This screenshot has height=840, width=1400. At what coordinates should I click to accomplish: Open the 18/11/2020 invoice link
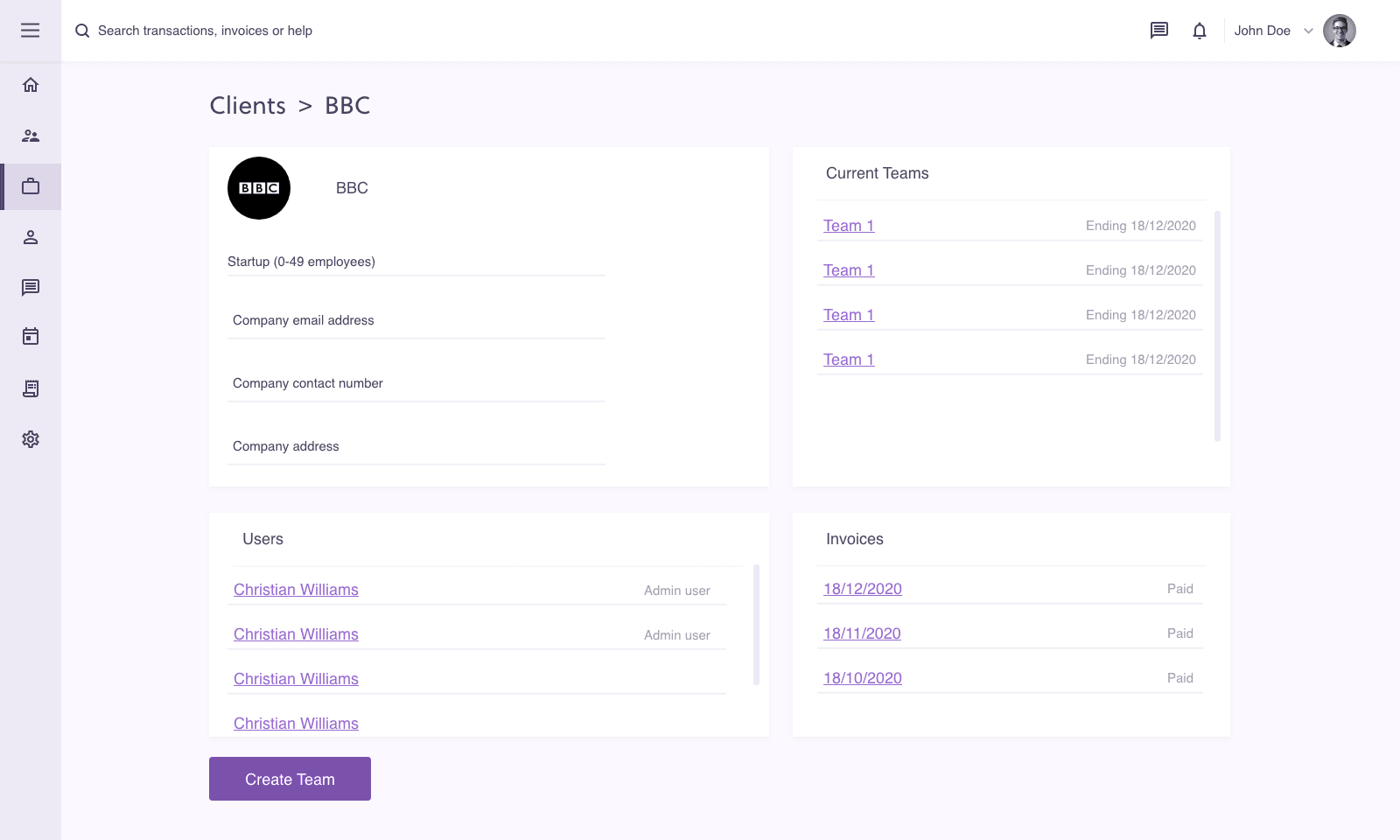tap(862, 633)
